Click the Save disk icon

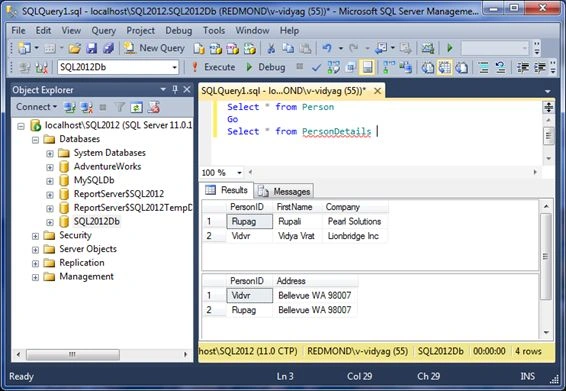pyautogui.click(x=92, y=48)
